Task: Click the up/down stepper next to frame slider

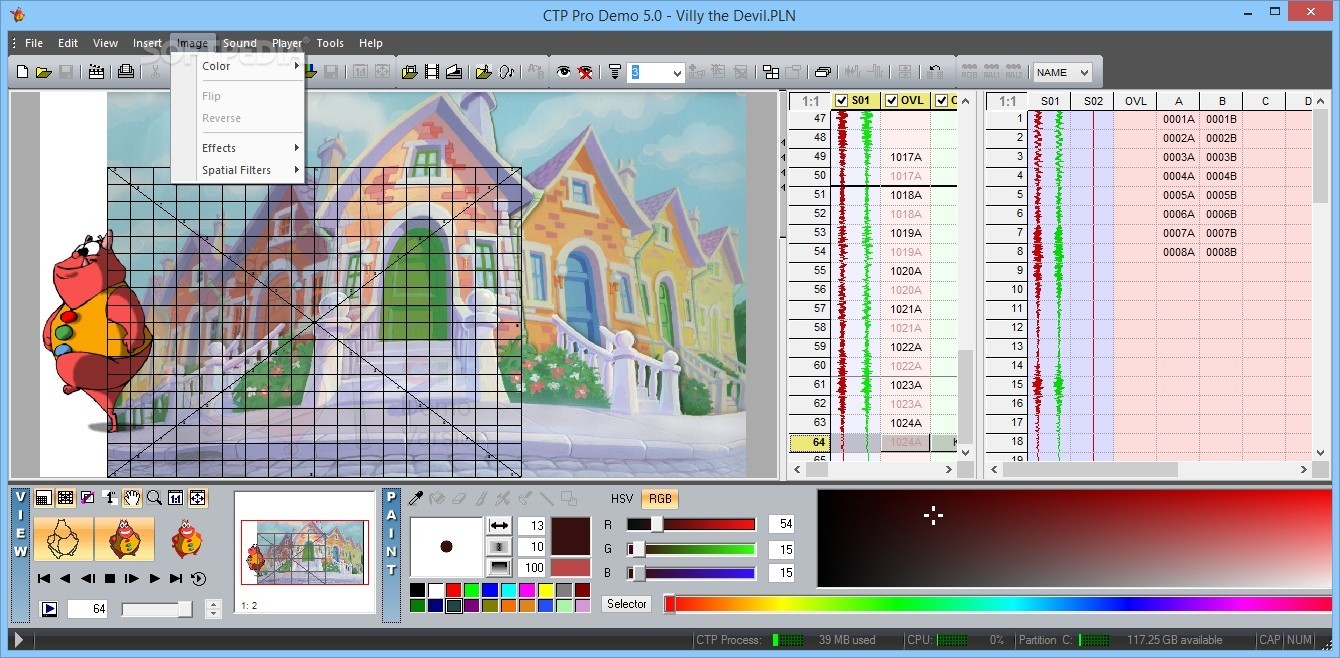Action: click(x=213, y=608)
